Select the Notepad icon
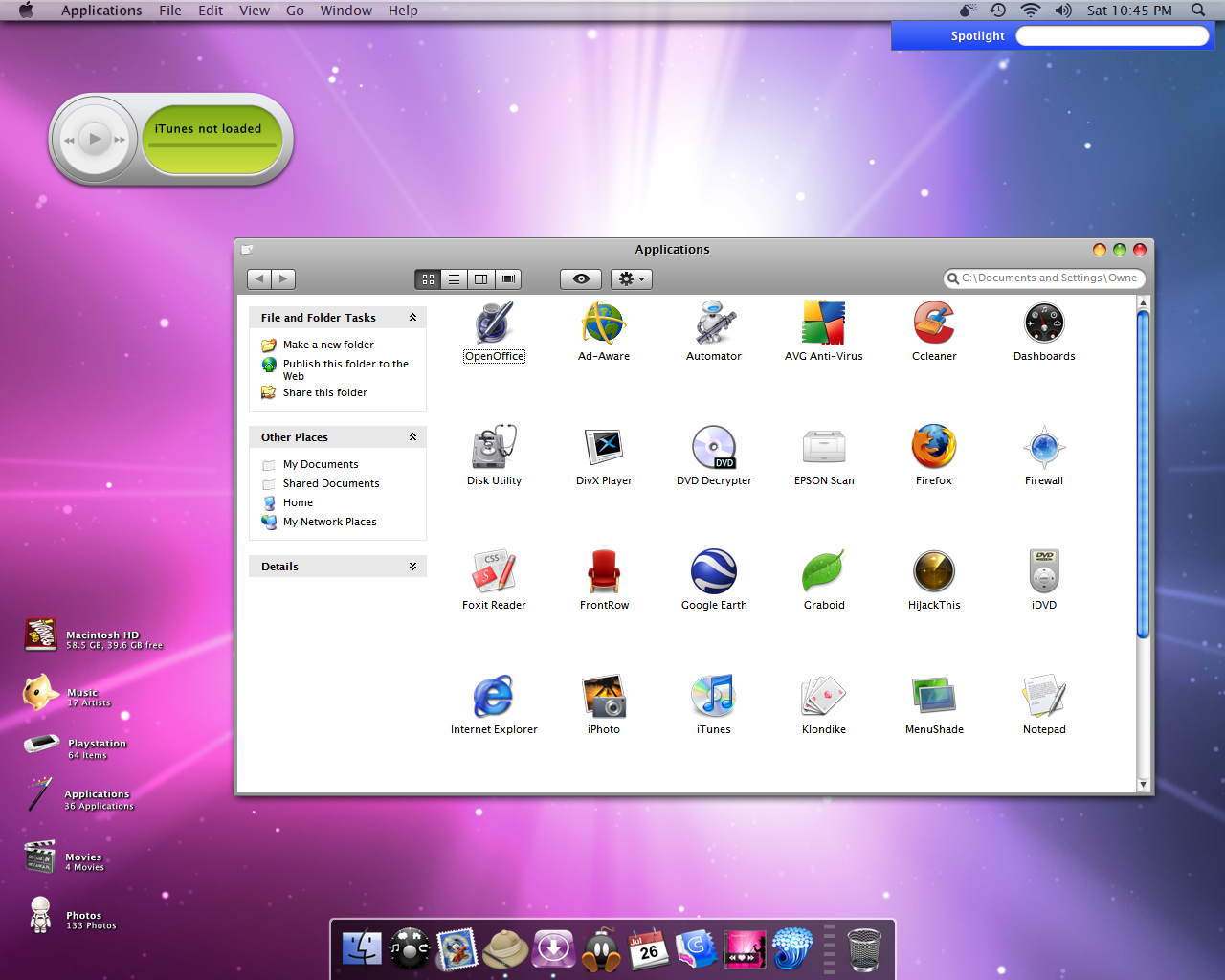The height and width of the screenshot is (980, 1225). [1044, 697]
